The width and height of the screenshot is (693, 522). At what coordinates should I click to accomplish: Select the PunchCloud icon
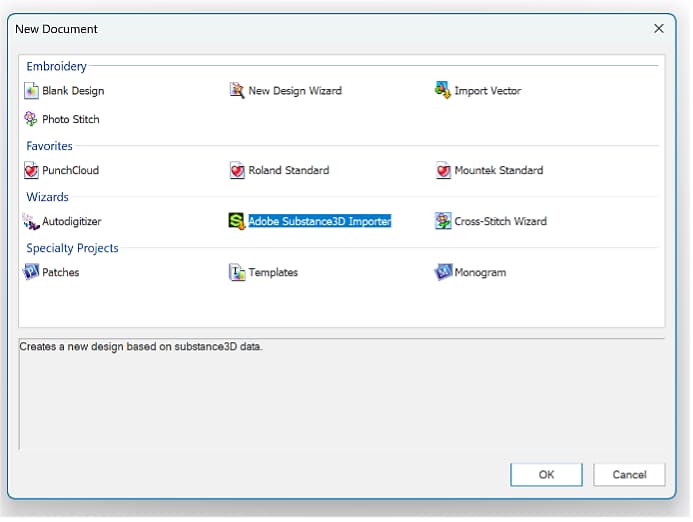coord(32,171)
